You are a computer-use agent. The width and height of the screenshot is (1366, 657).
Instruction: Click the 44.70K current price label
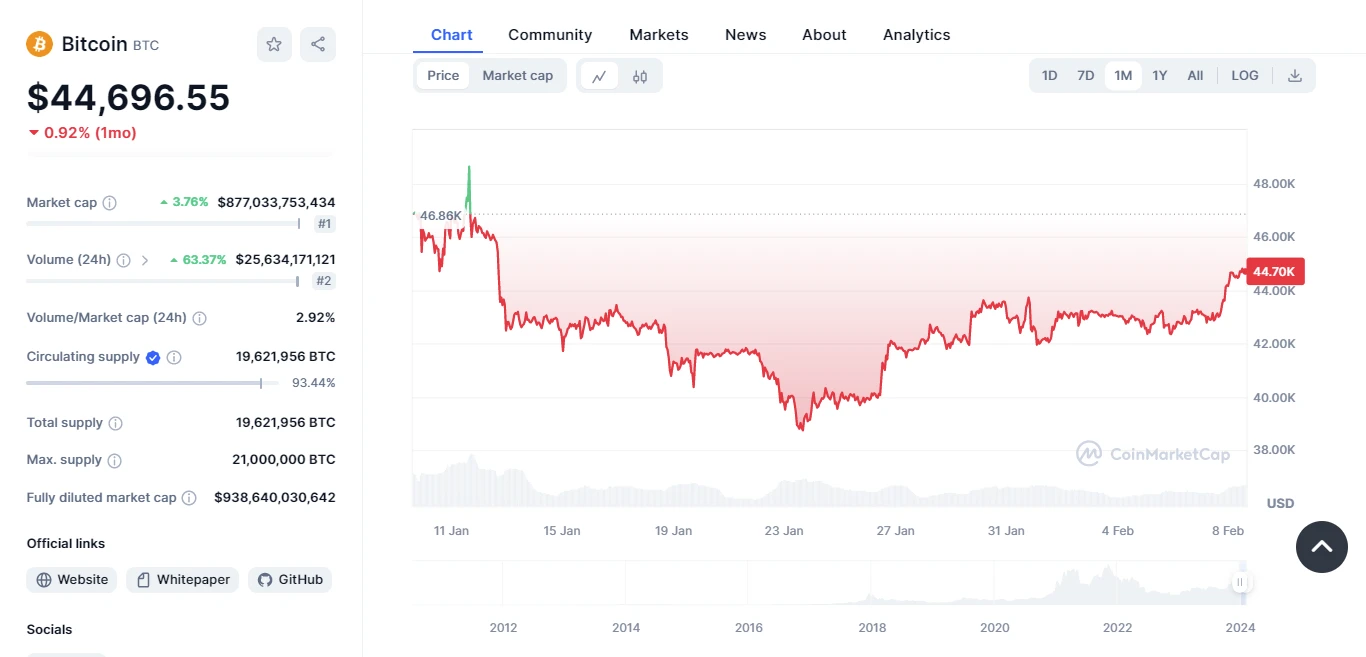coord(1275,271)
